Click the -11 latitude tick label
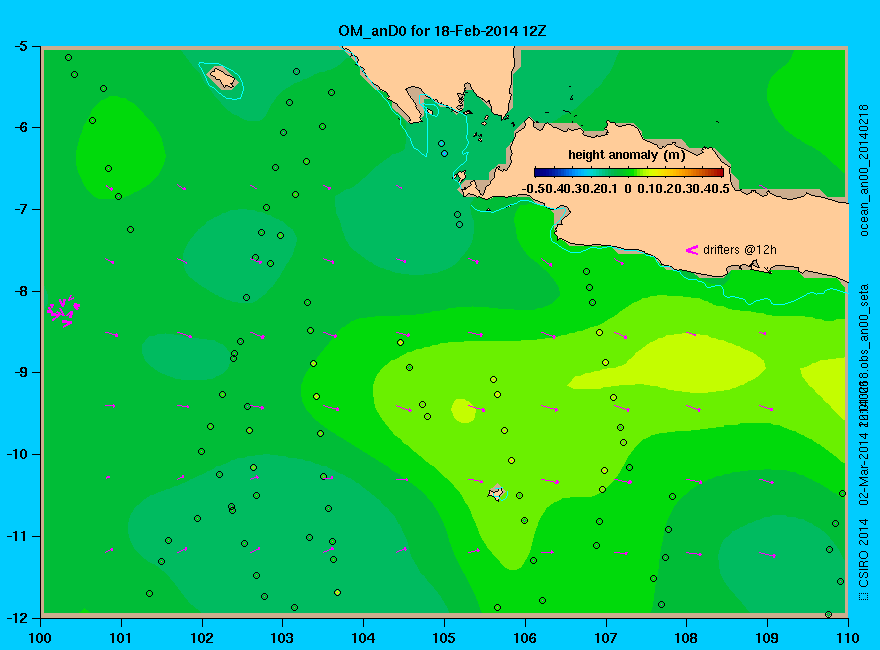This screenshot has height=650, width=880. 15,536
